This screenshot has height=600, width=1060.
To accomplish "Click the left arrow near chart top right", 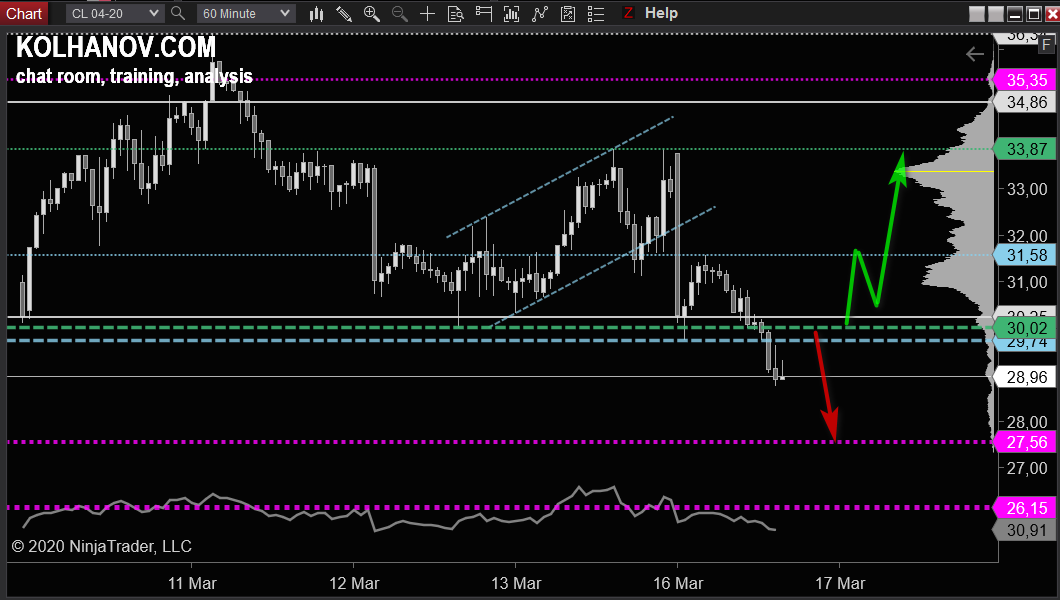I will pyautogui.click(x=975, y=54).
